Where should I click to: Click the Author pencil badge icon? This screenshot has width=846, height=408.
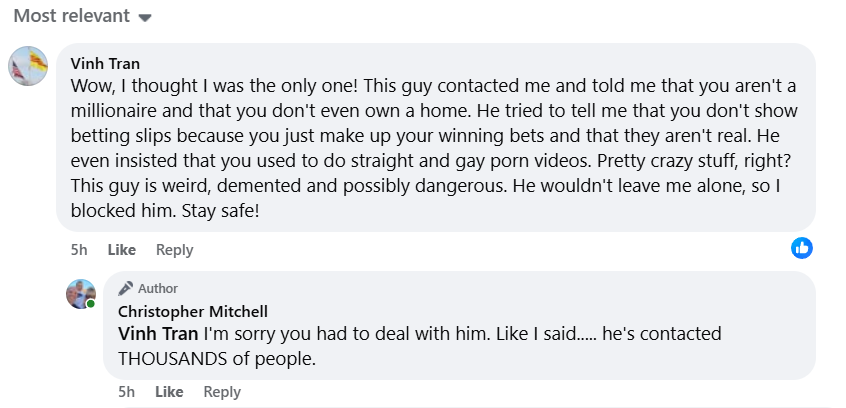tap(125, 288)
